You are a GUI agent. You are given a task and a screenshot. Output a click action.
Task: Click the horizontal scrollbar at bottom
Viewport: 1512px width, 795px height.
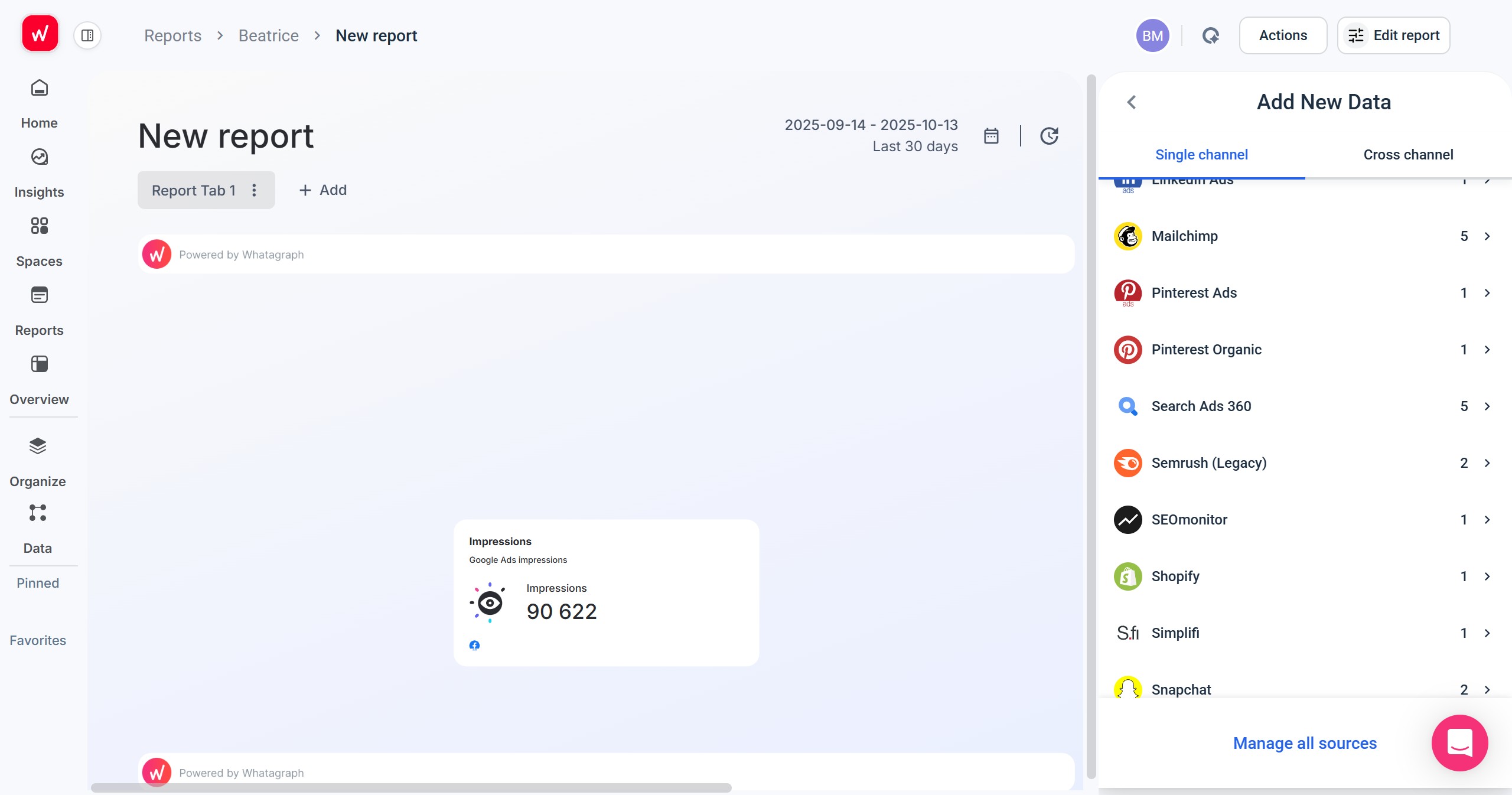[x=411, y=788]
